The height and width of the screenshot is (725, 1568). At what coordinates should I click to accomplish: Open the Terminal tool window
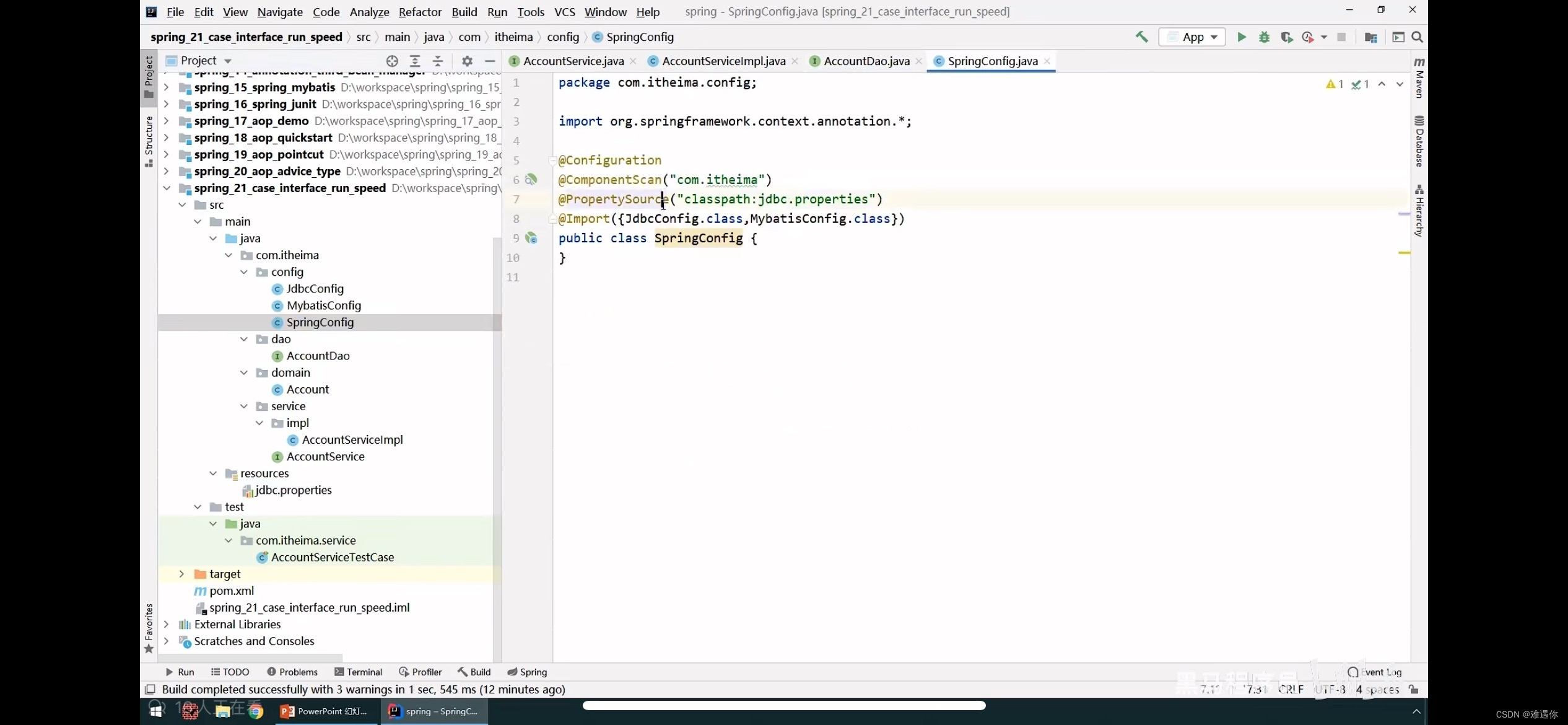pyautogui.click(x=358, y=672)
